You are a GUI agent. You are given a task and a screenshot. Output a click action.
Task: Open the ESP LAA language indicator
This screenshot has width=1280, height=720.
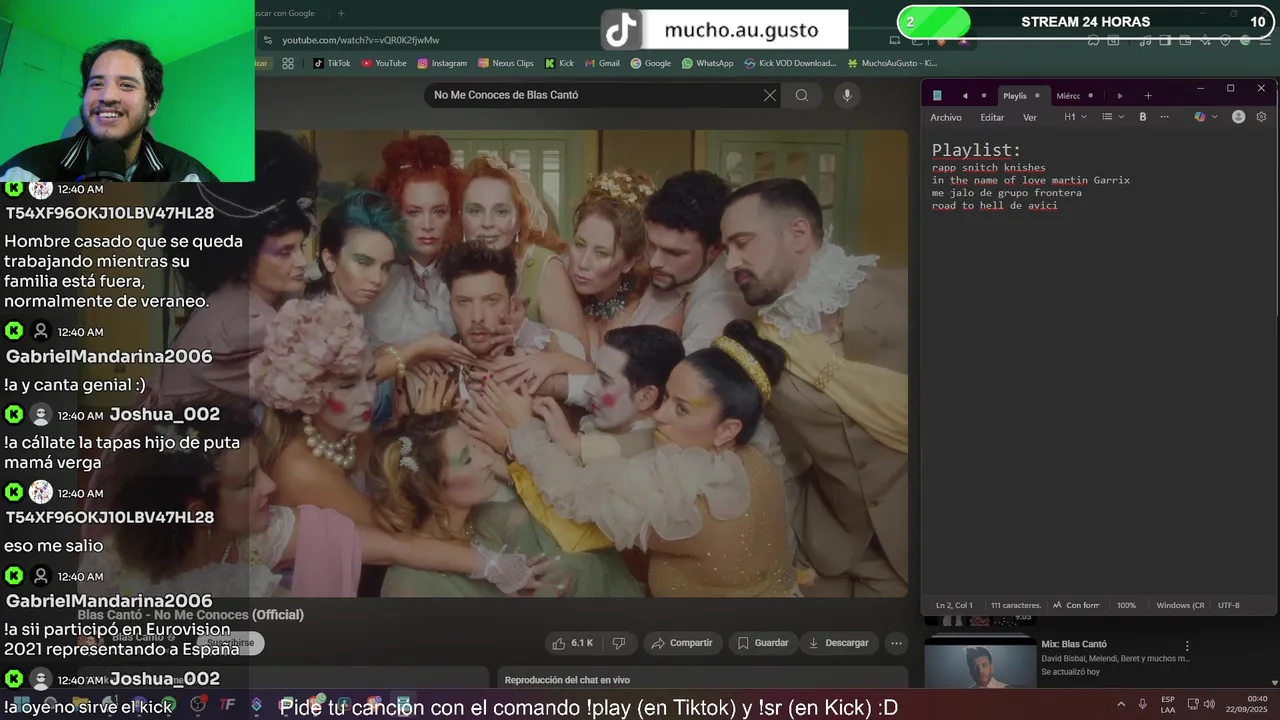tap(1168, 704)
